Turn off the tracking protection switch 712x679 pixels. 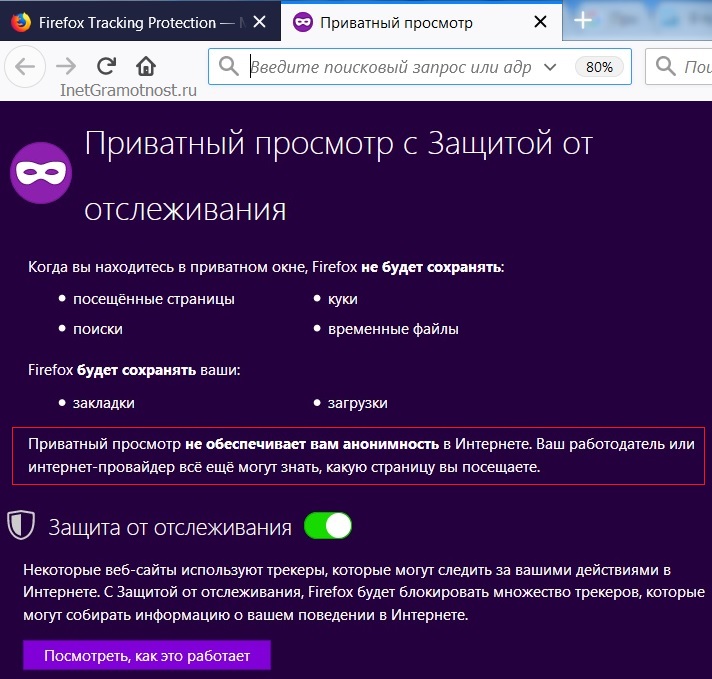[328, 526]
